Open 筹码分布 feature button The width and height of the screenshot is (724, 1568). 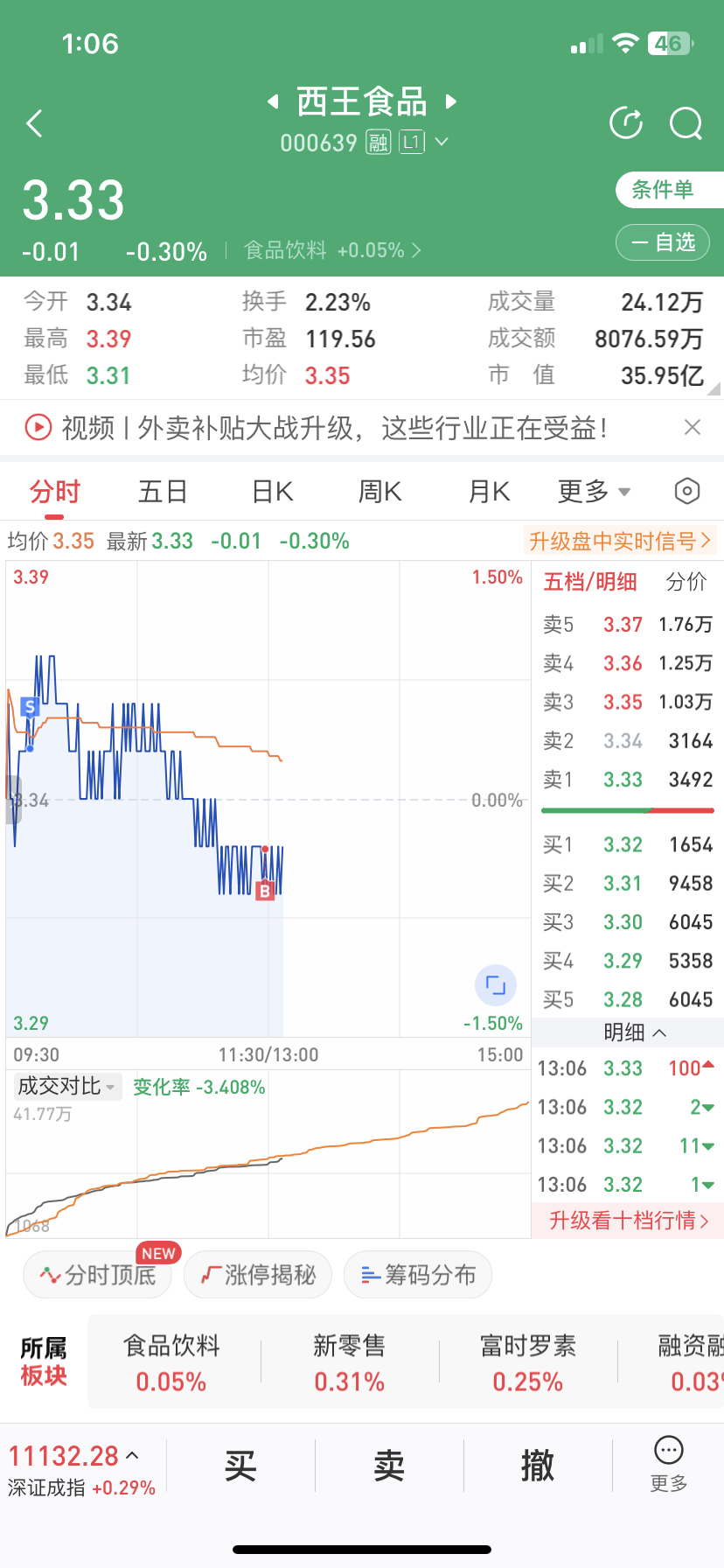point(418,1275)
